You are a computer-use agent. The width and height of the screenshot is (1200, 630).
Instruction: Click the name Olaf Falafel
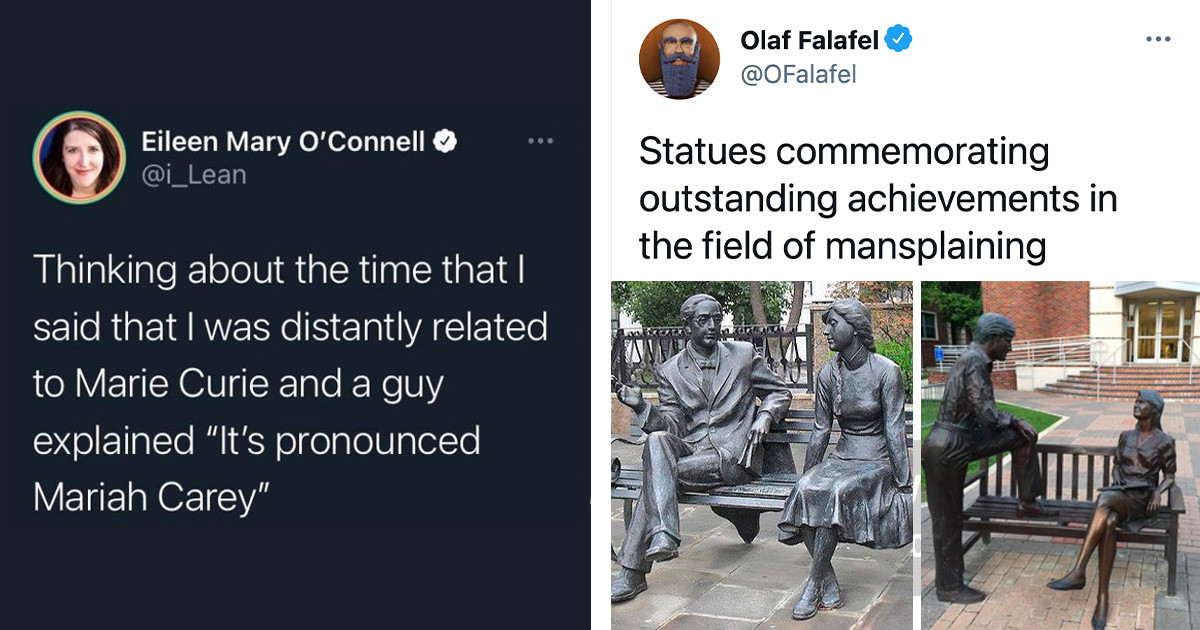(810, 39)
